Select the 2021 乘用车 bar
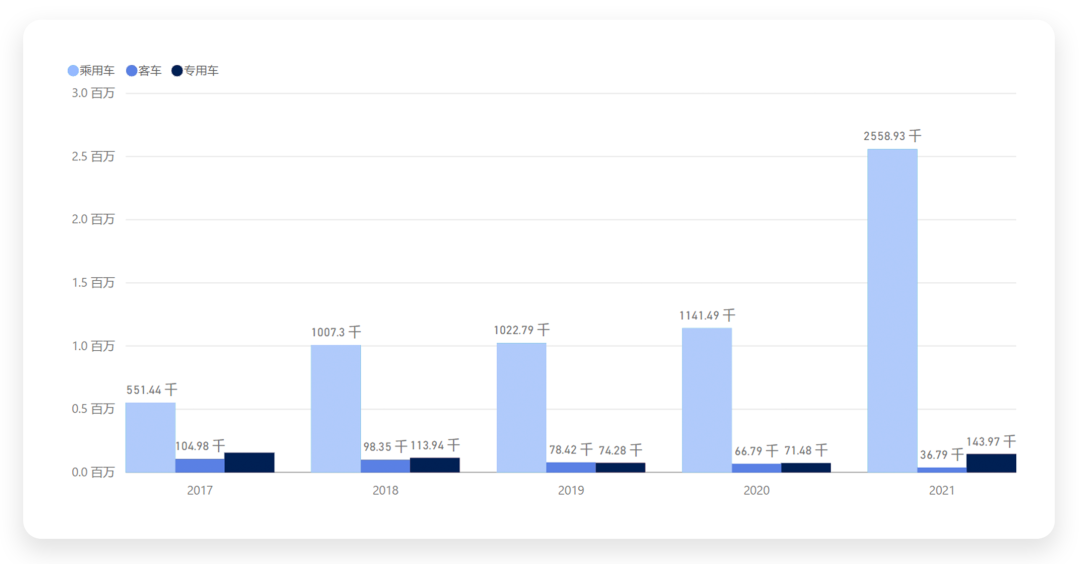 (x=892, y=310)
